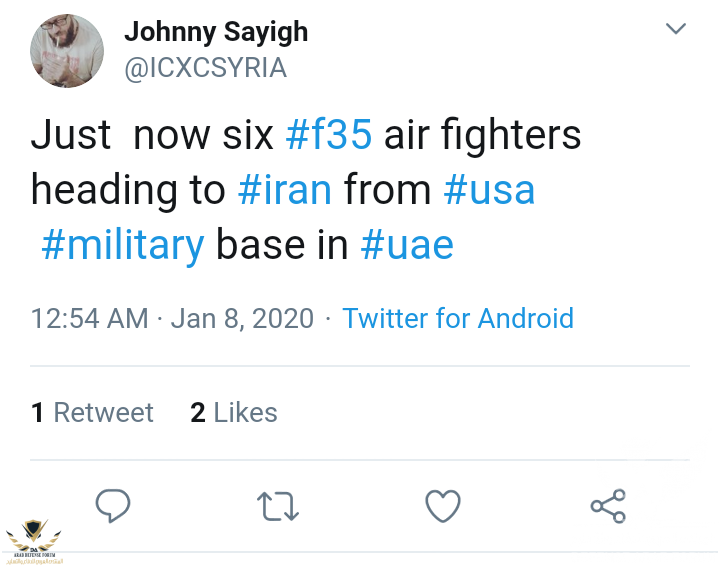Click the reply speech bubble icon
This screenshot has height=566, width=720.
pos(113,506)
